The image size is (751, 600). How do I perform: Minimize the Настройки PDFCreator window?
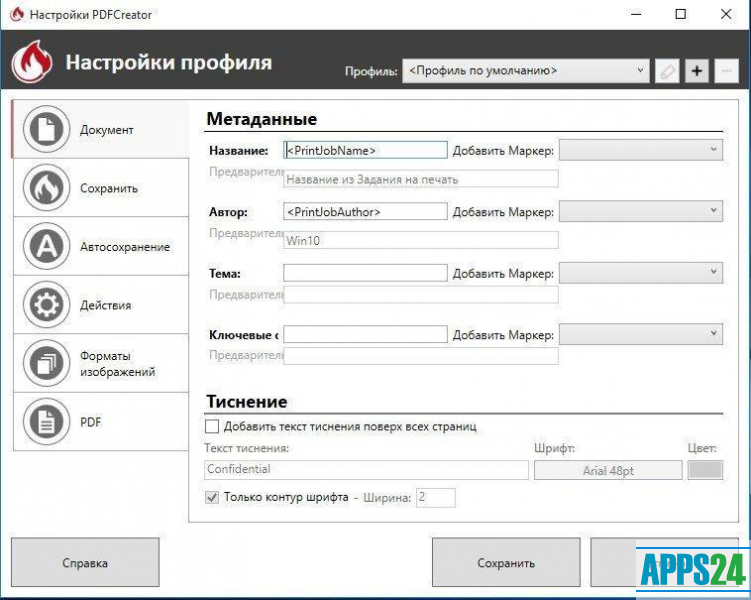point(636,14)
